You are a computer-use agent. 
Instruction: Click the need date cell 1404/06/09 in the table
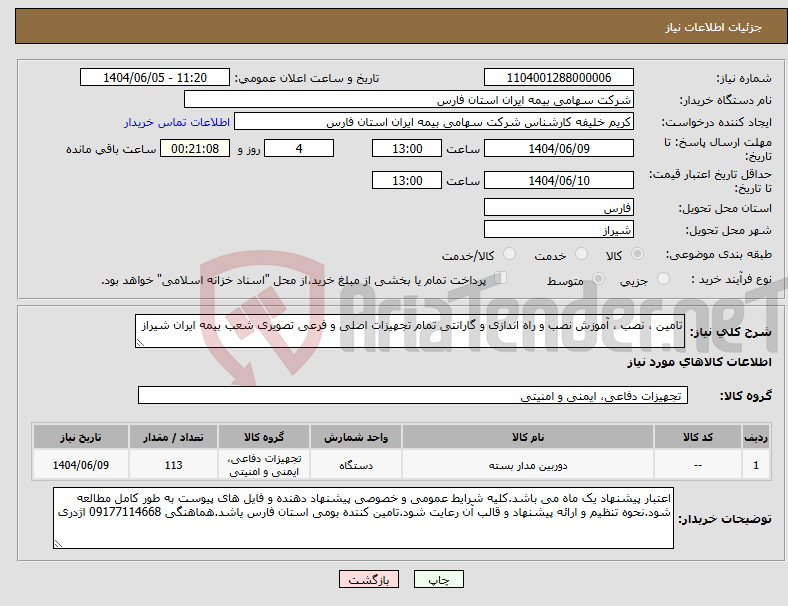coord(81,465)
